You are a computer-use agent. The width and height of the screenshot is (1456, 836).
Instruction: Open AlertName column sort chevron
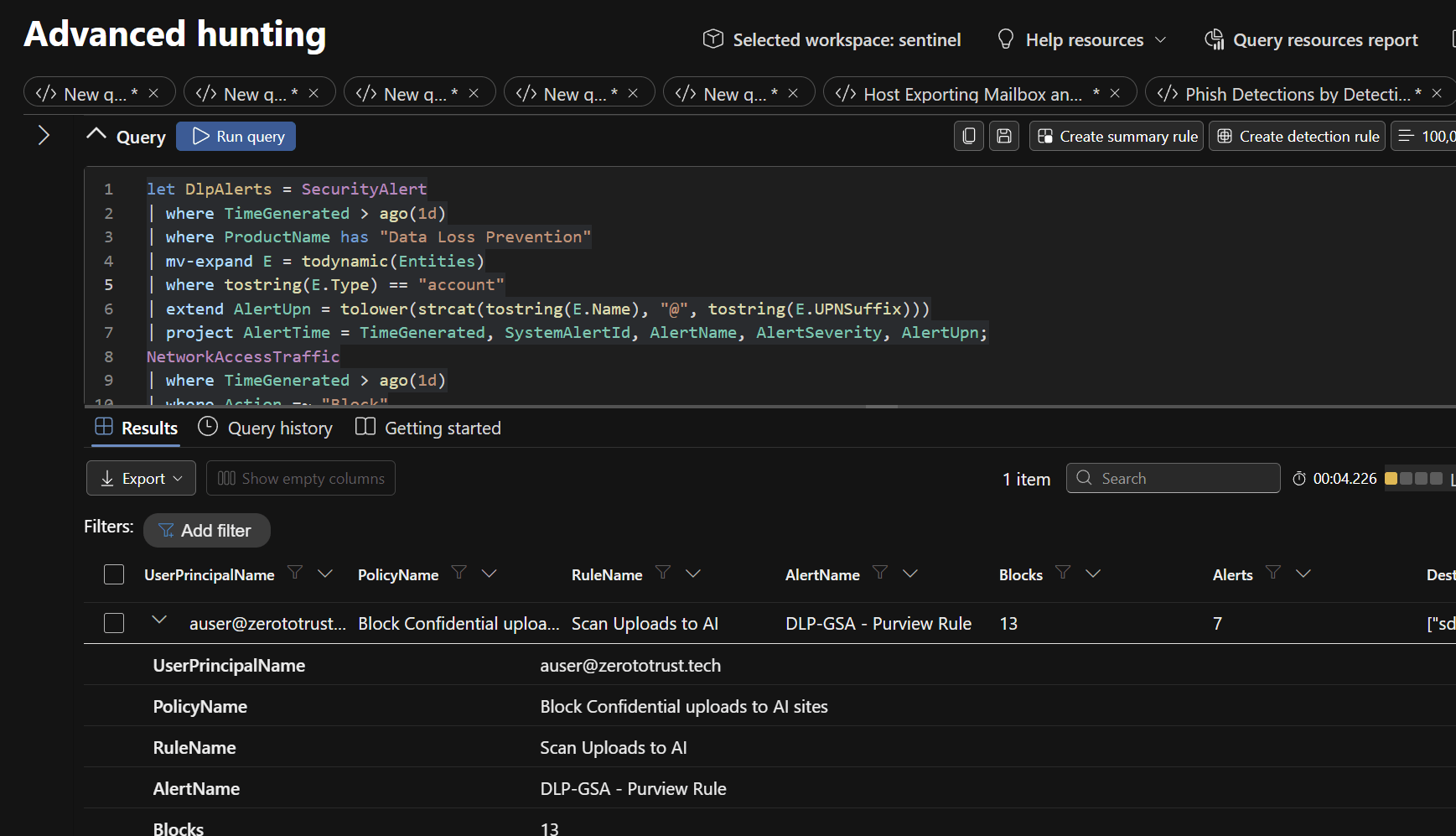coord(910,573)
